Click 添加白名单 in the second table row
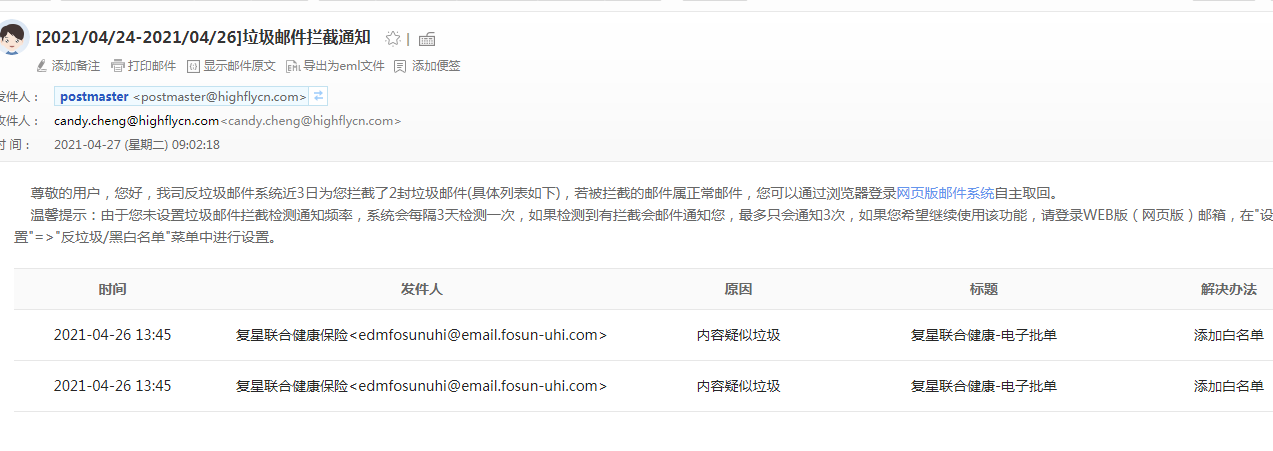The height and width of the screenshot is (451, 1273). coord(1228,386)
